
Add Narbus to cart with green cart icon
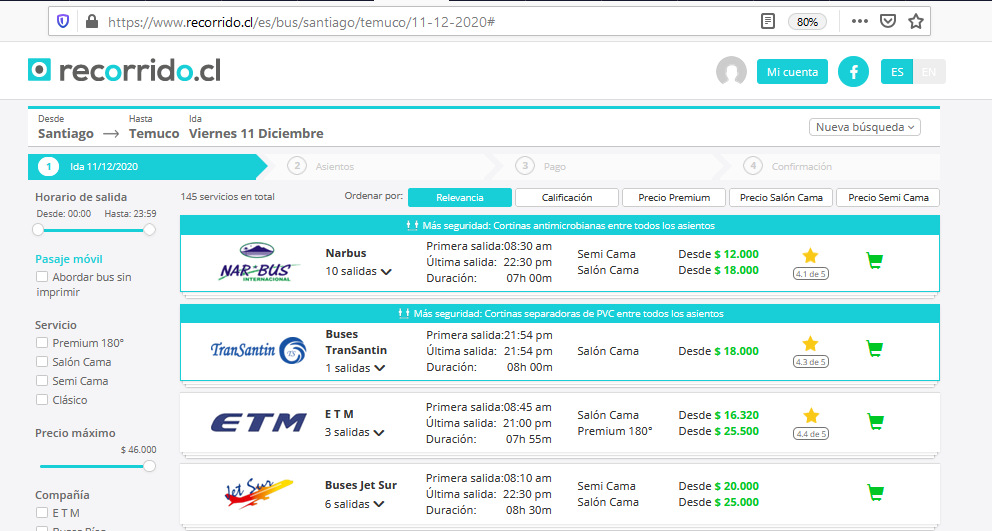[x=874, y=260]
